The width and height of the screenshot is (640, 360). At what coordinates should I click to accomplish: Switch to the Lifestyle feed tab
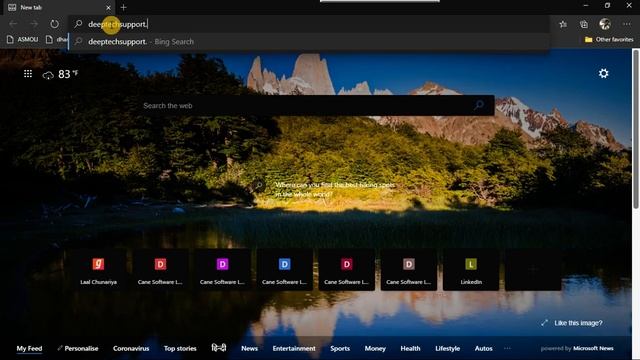click(x=447, y=348)
